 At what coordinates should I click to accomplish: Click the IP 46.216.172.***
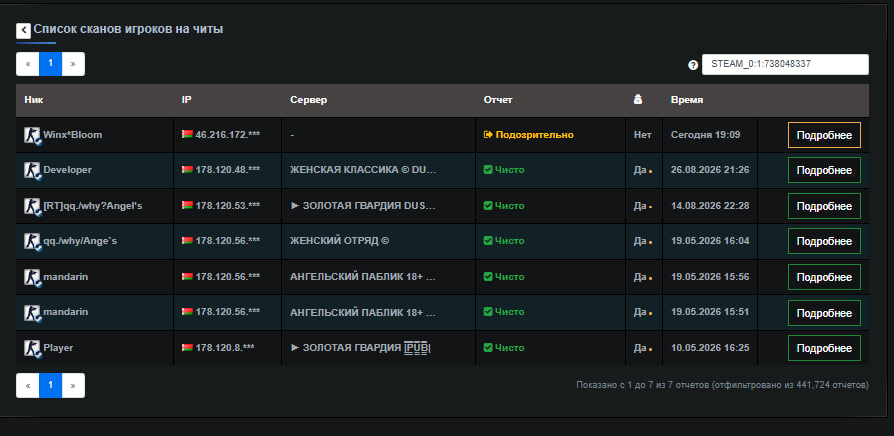pos(227,135)
